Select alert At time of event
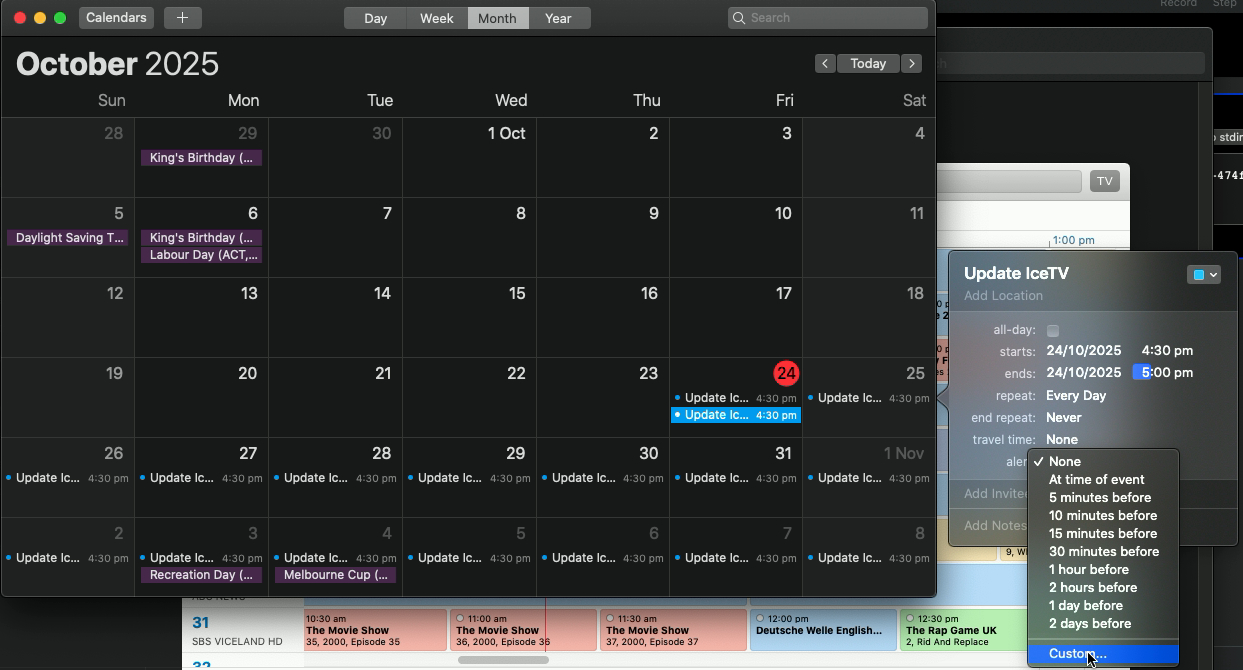 click(x=1103, y=480)
